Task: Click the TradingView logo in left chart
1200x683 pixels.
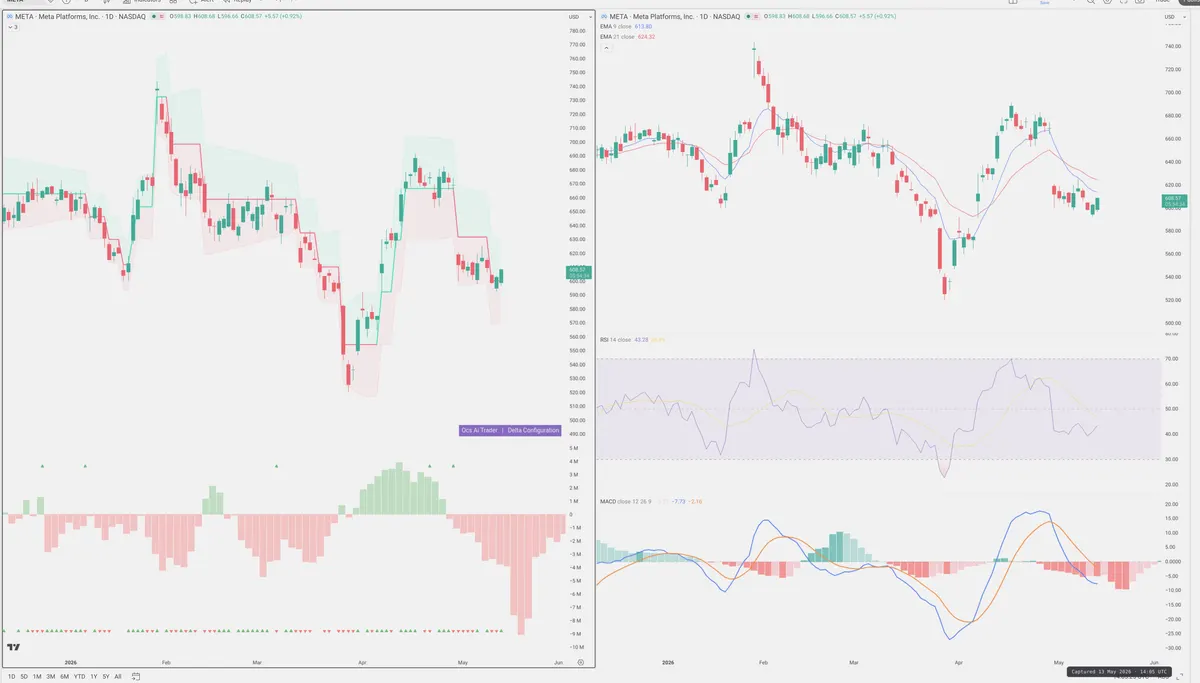Action: pyautogui.click(x=13, y=648)
